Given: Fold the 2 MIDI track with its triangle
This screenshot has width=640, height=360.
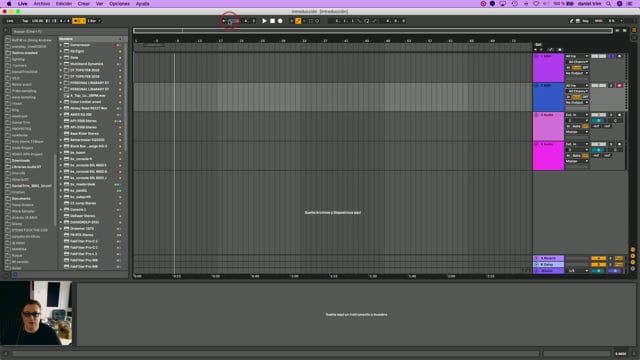Looking at the screenshot, I should click(x=536, y=86).
